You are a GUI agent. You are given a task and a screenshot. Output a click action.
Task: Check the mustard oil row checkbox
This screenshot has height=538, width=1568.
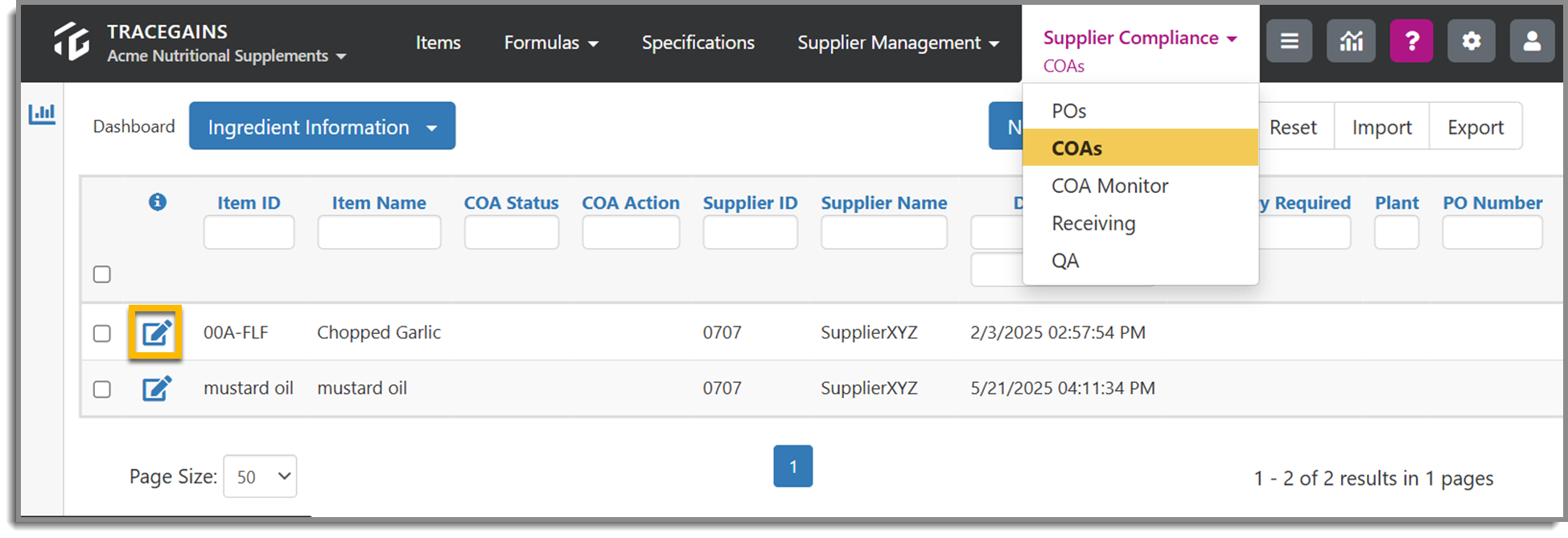tap(102, 389)
